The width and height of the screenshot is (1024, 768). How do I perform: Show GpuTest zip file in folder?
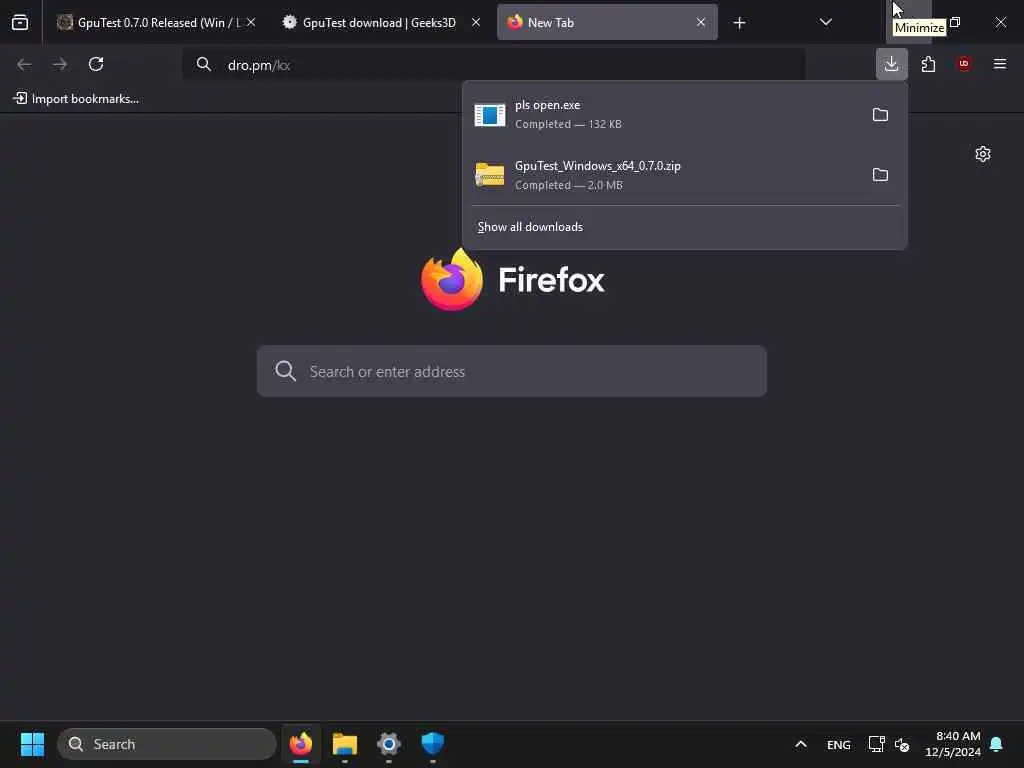click(x=880, y=175)
